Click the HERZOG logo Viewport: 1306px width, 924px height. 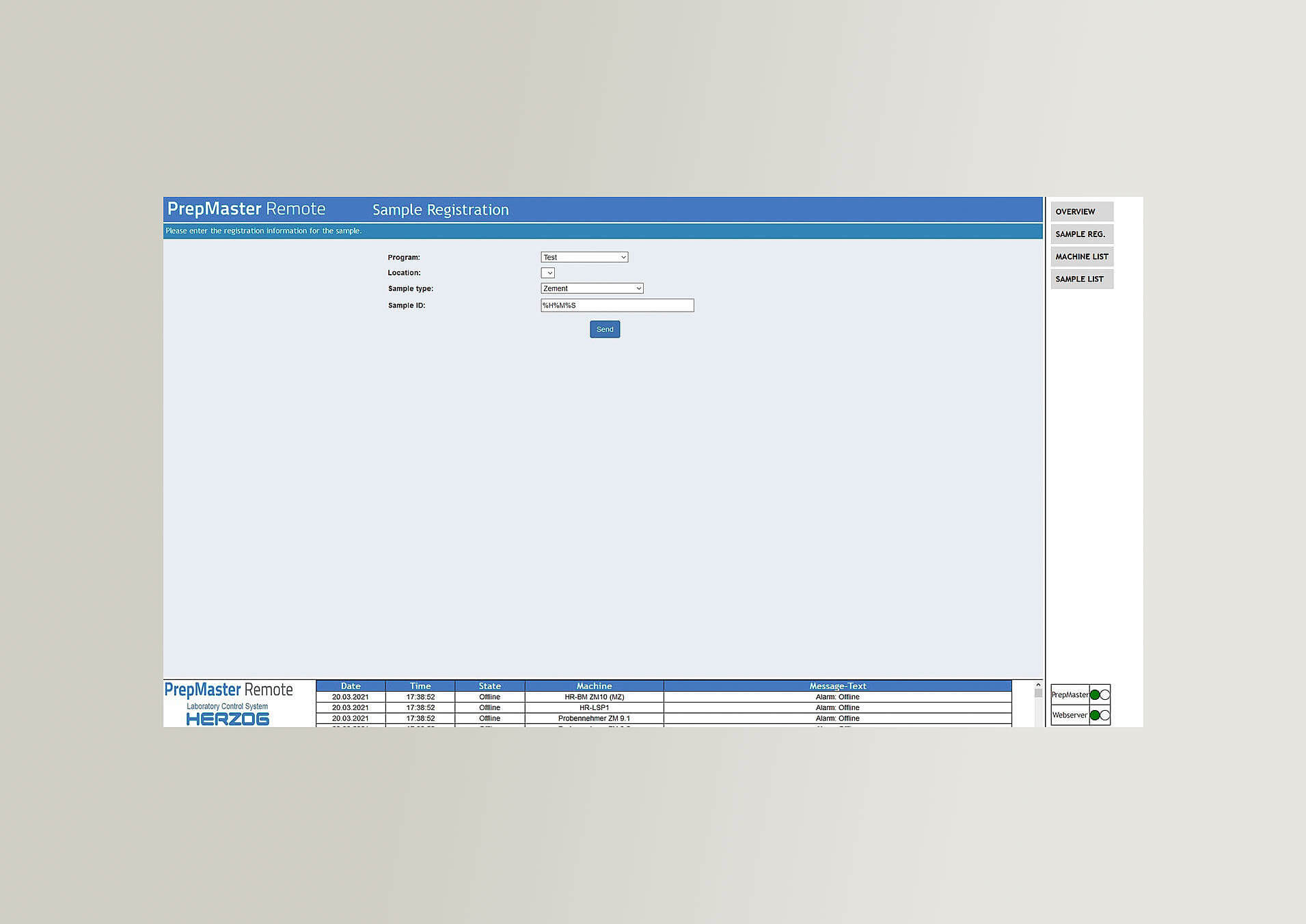click(x=228, y=719)
